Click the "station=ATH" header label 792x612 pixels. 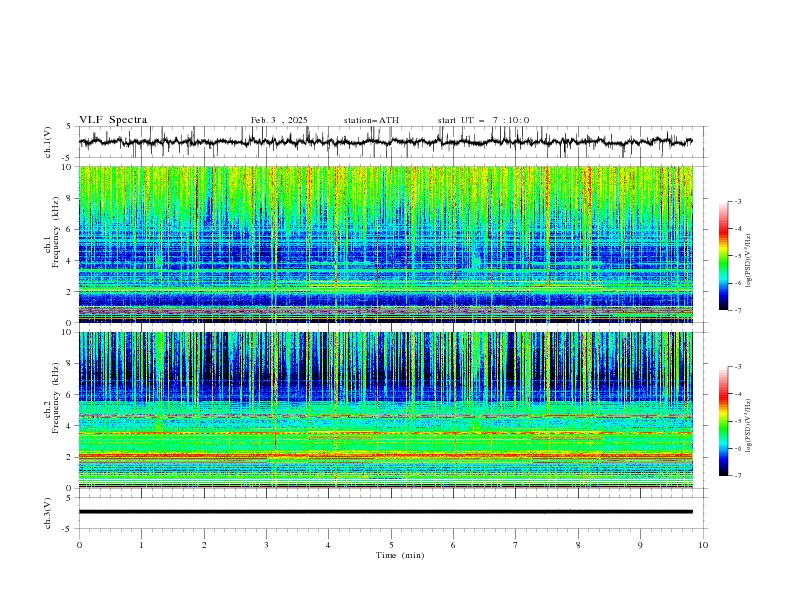[371, 120]
